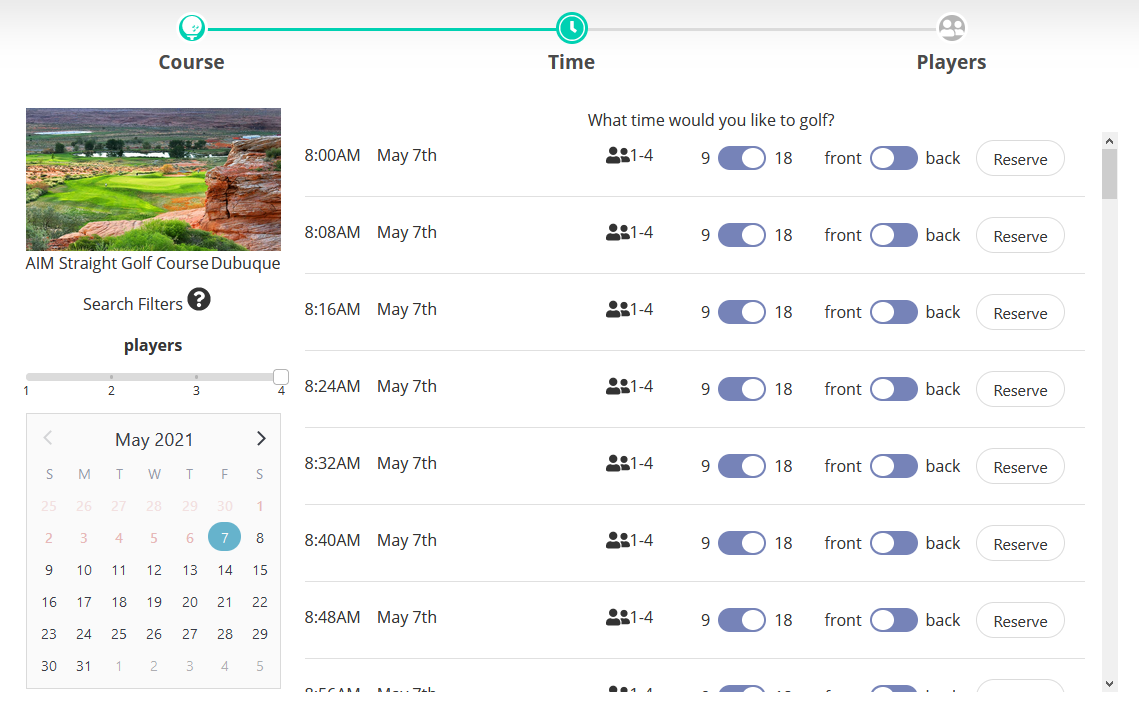Toggle front/back switch for 8:16AM
This screenshot has height=721, width=1139.
894,312
